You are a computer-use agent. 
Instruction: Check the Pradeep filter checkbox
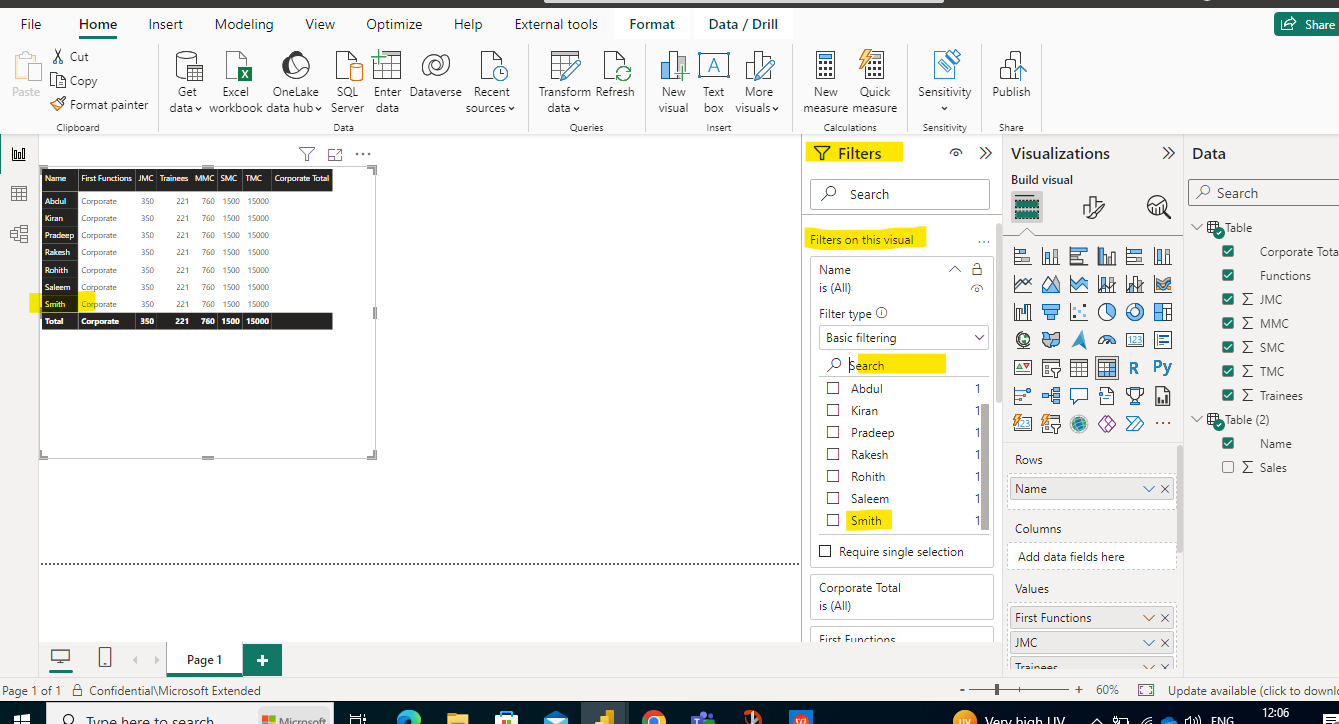point(833,432)
